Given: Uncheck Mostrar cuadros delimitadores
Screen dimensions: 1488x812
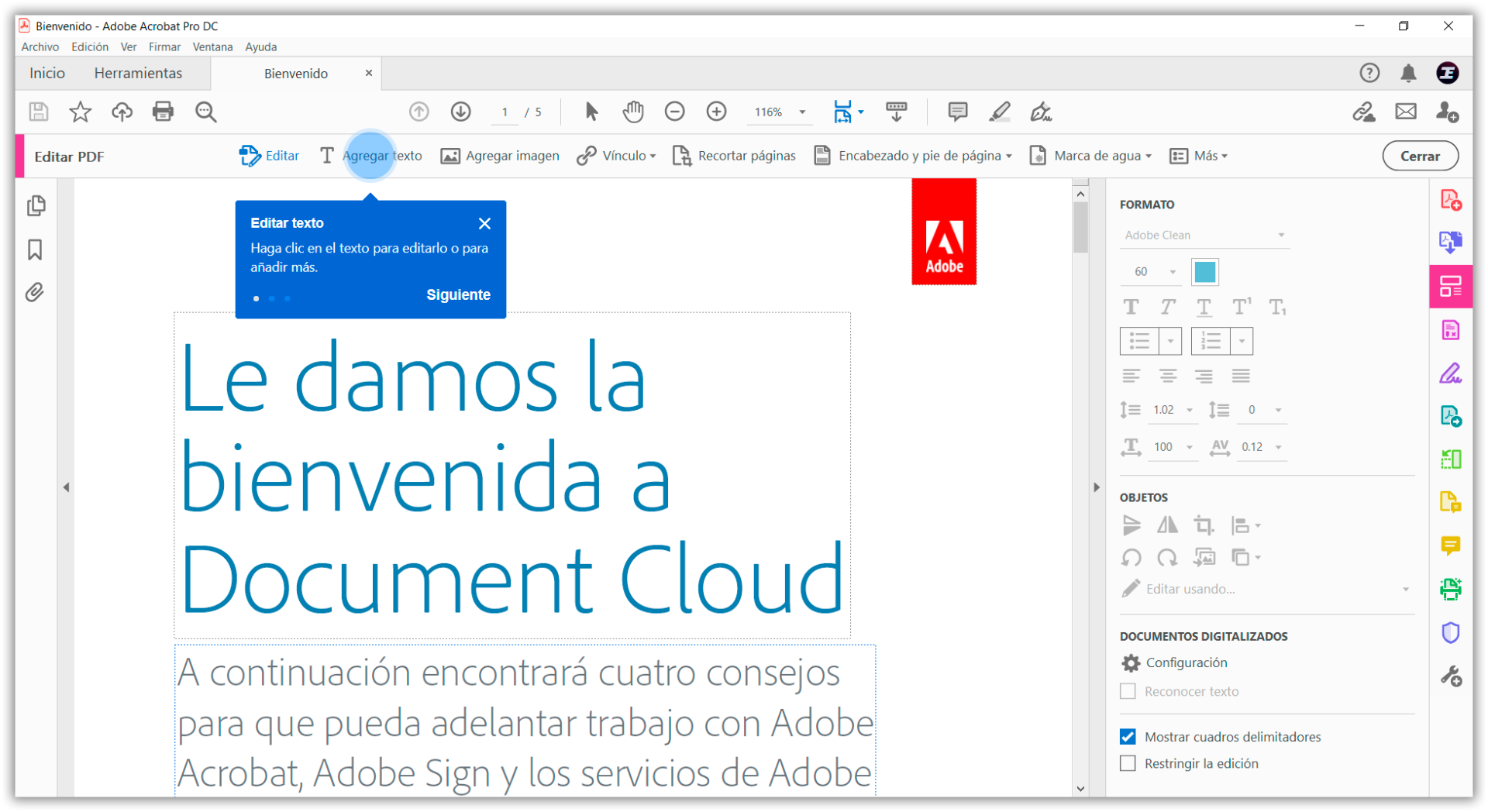Looking at the screenshot, I should pyautogui.click(x=1128, y=737).
